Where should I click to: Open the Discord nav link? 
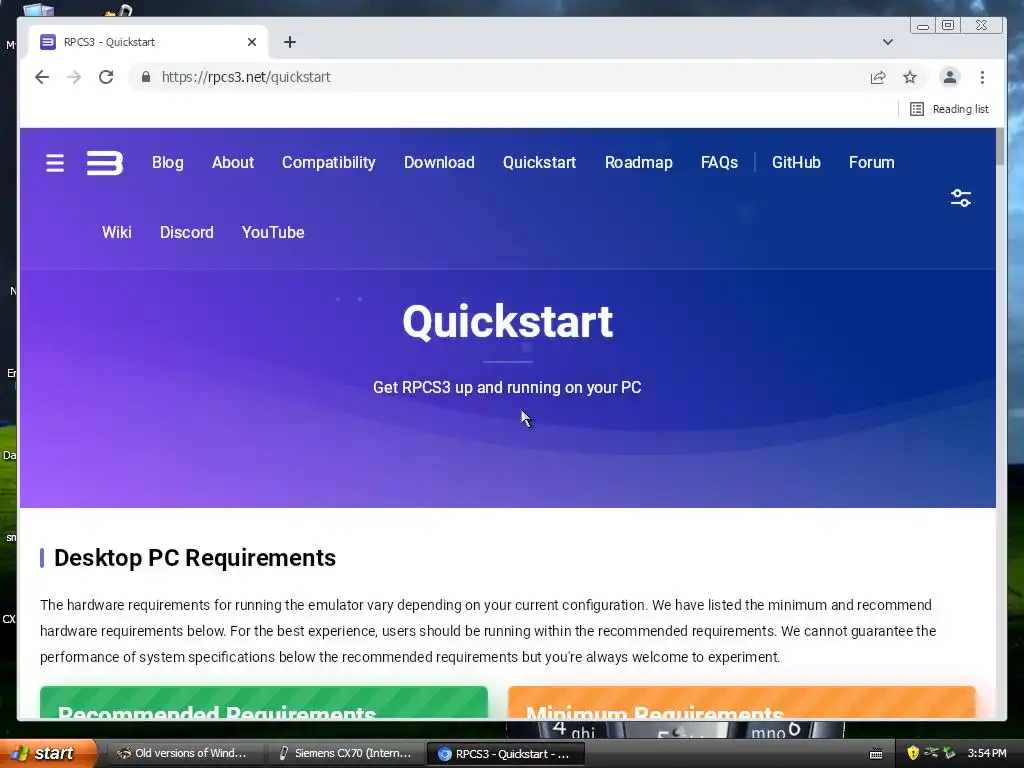pyautogui.click(x=187, y=232)
